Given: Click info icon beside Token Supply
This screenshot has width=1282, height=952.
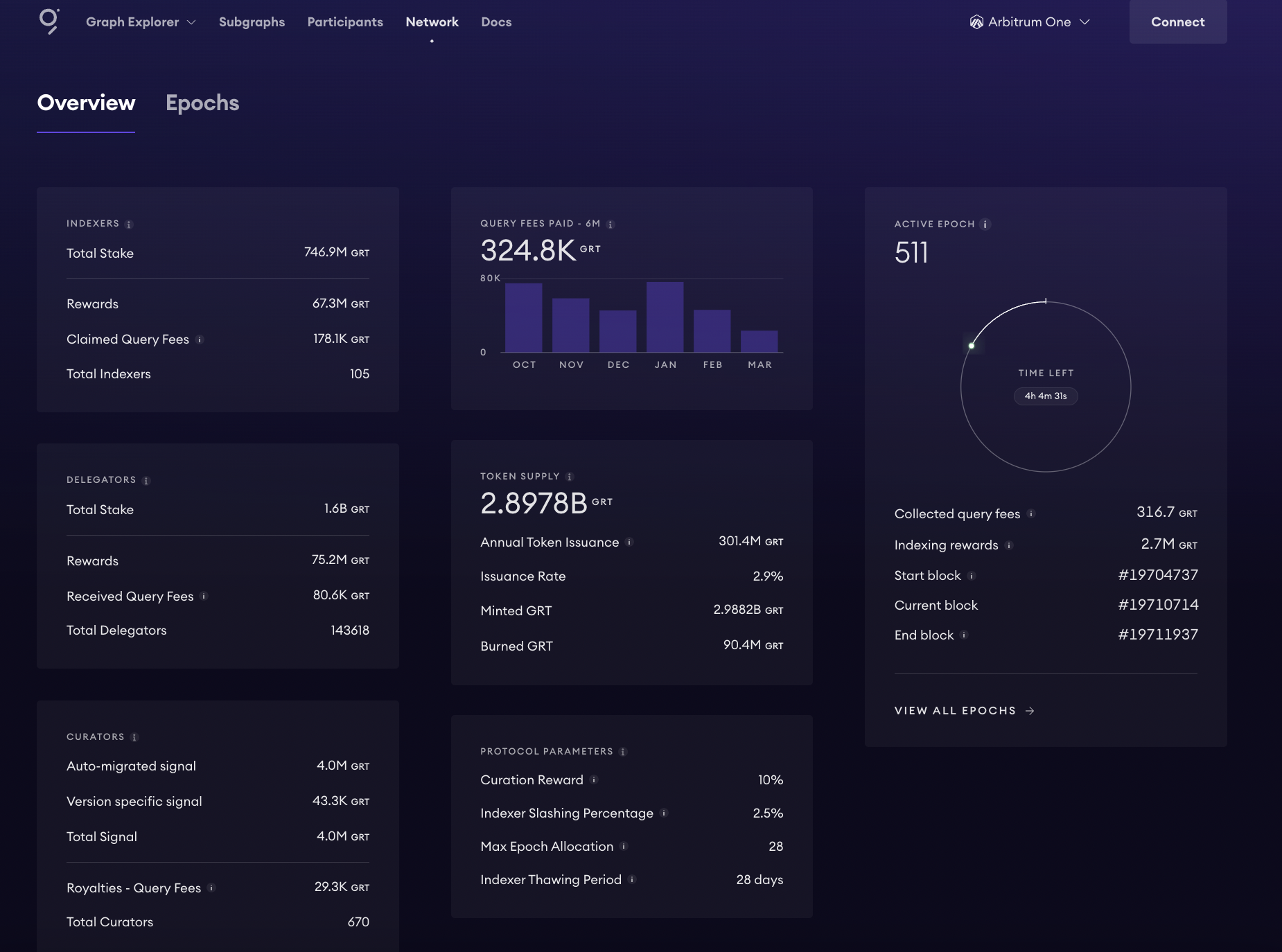Looking at the screenshot, I should (570, 477).
